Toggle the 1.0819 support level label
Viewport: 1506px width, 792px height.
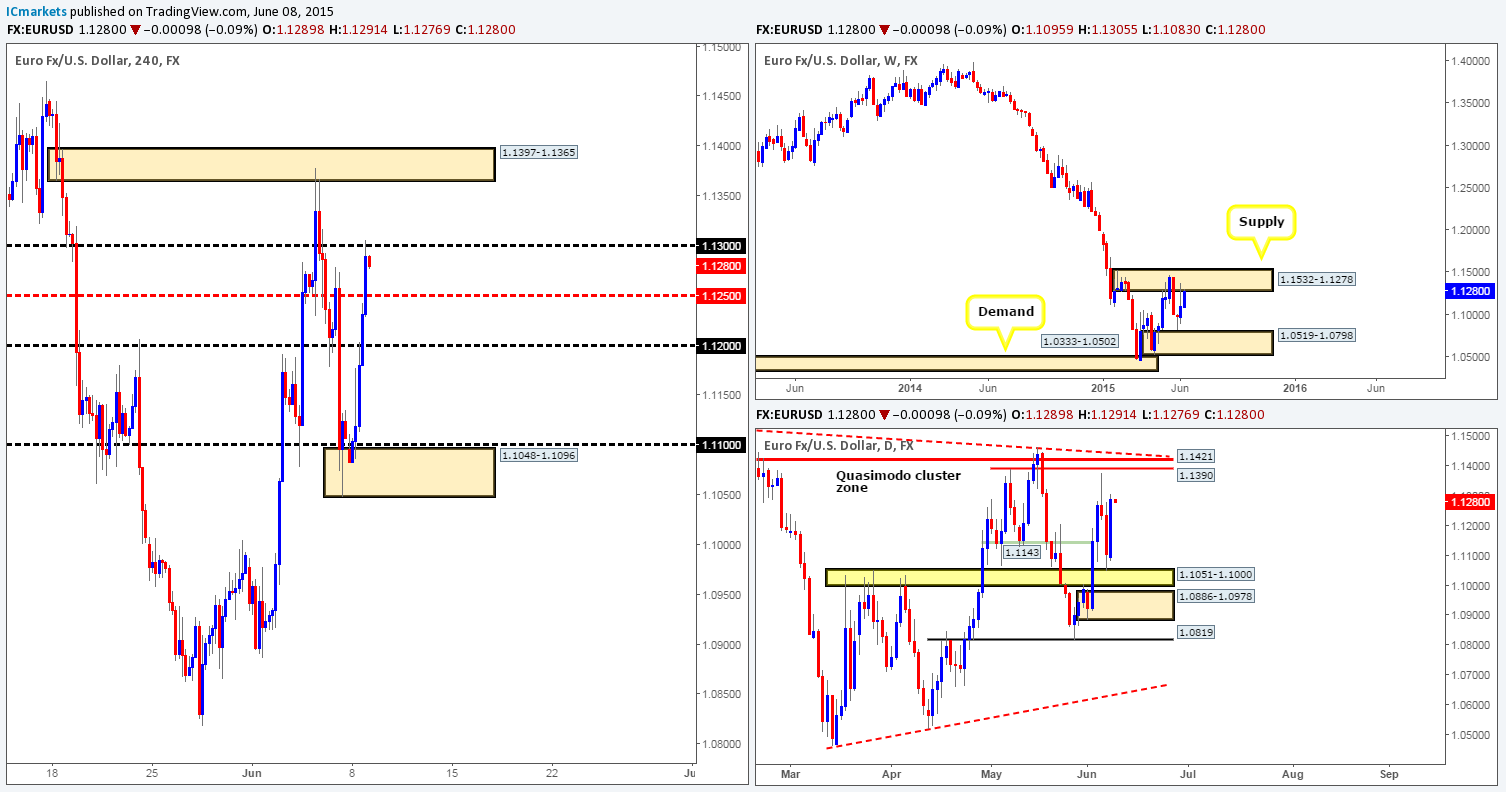[x=1197, y=631]
